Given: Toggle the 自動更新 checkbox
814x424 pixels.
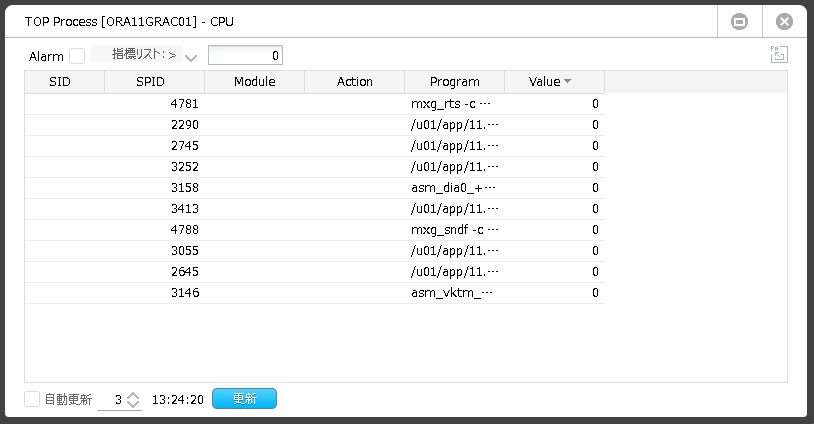Looking at the screenshot, I should 32,399.
